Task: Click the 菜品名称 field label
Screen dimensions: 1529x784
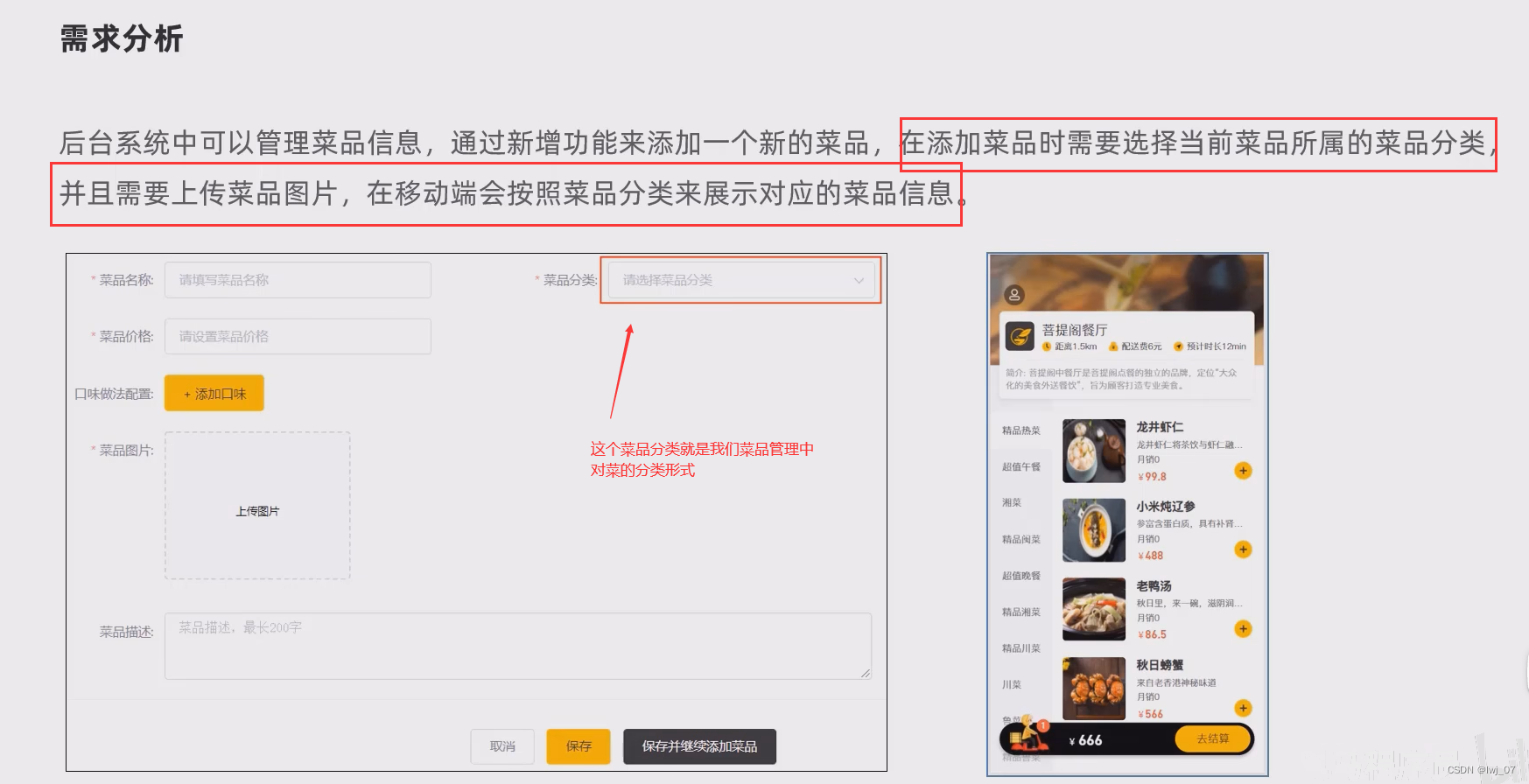Action: pos(126,280)
